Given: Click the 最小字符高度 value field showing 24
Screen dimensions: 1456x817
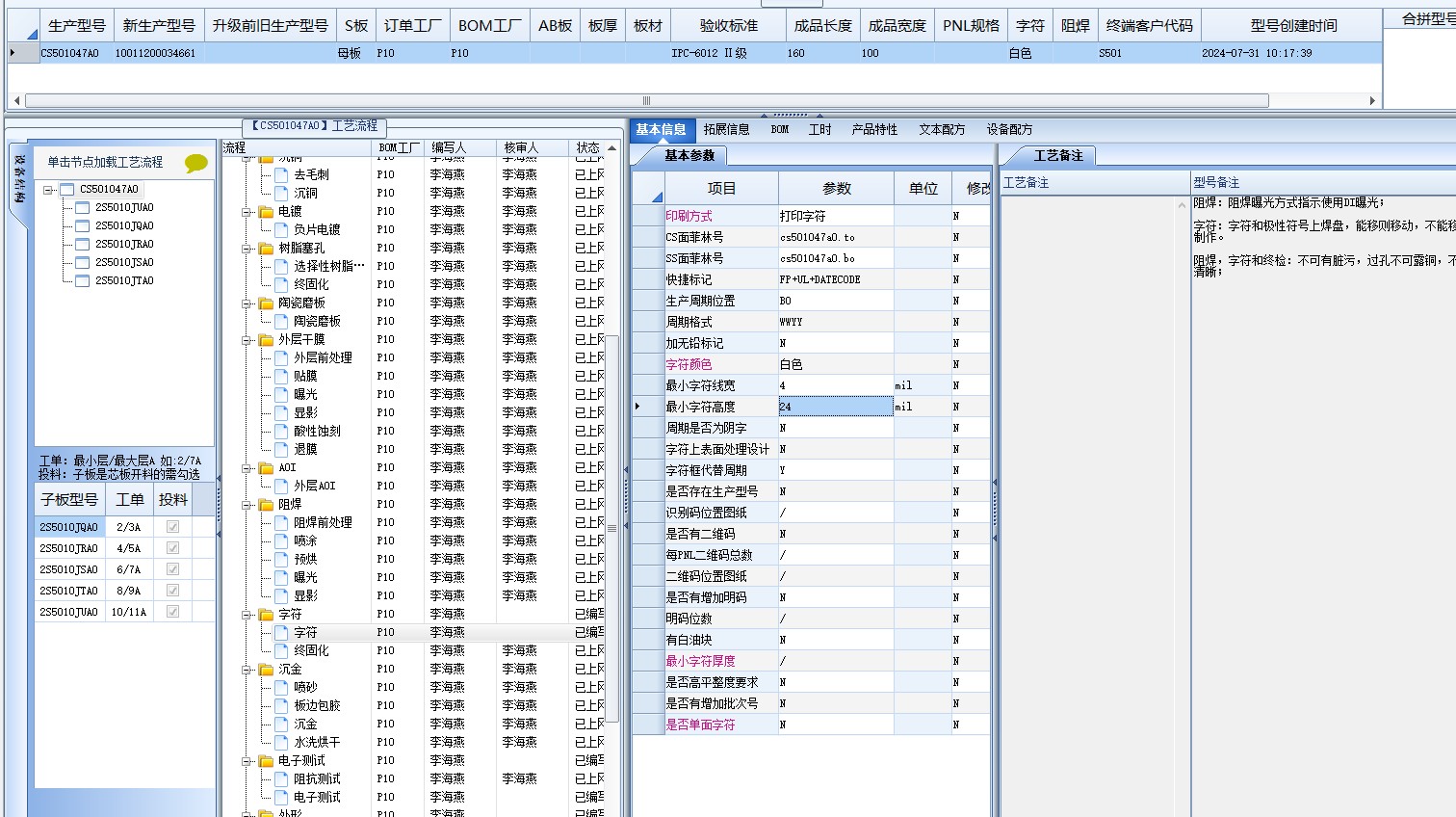Looking at the screenshot, I should click(836, 407).
